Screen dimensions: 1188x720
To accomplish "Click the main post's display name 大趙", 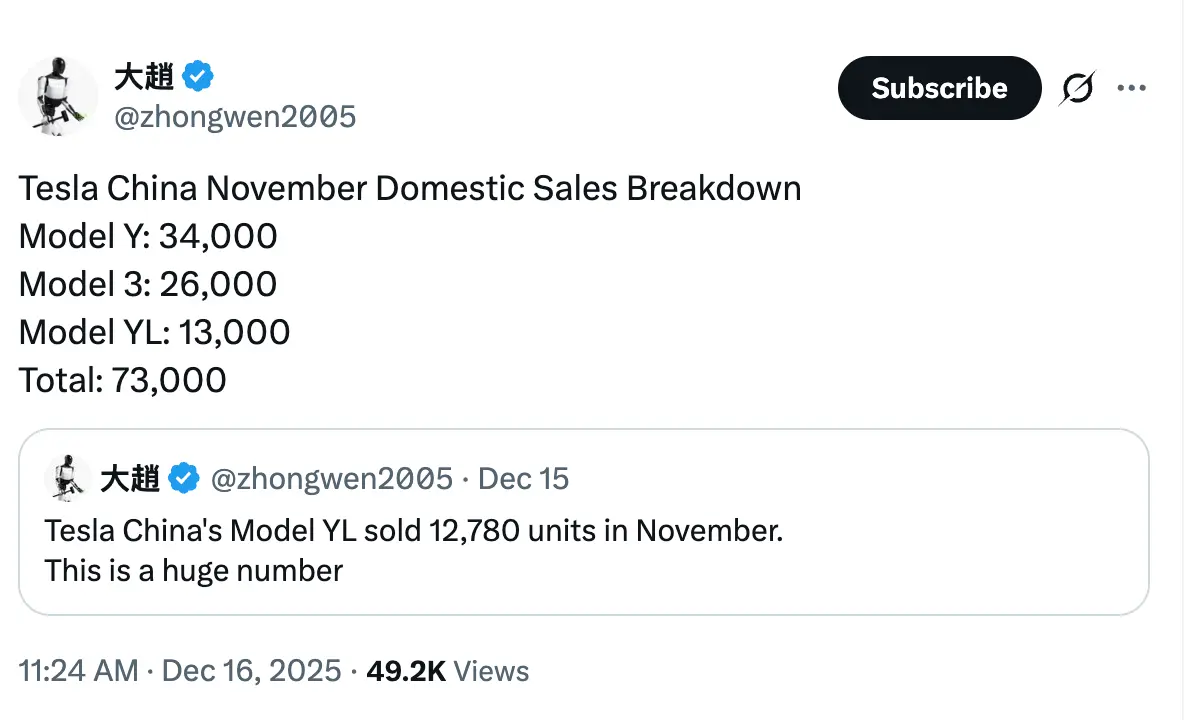I will click(144, 75).
